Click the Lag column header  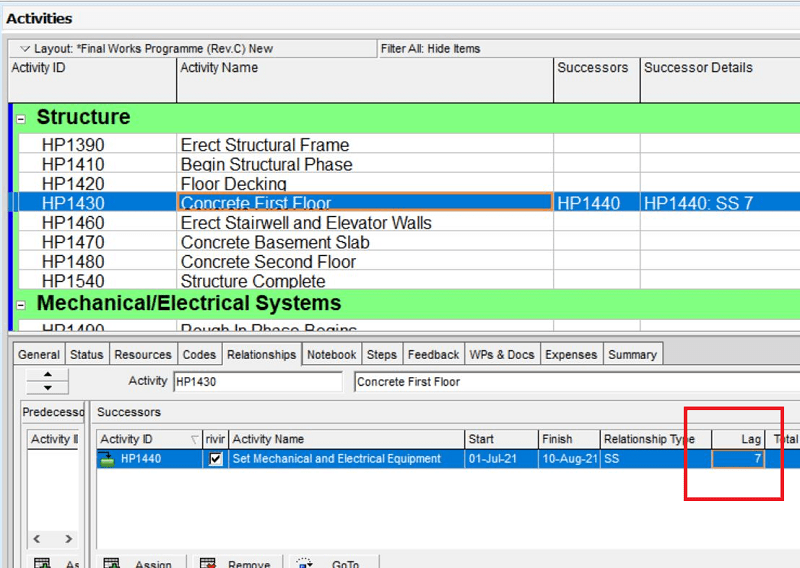point(738,439)
